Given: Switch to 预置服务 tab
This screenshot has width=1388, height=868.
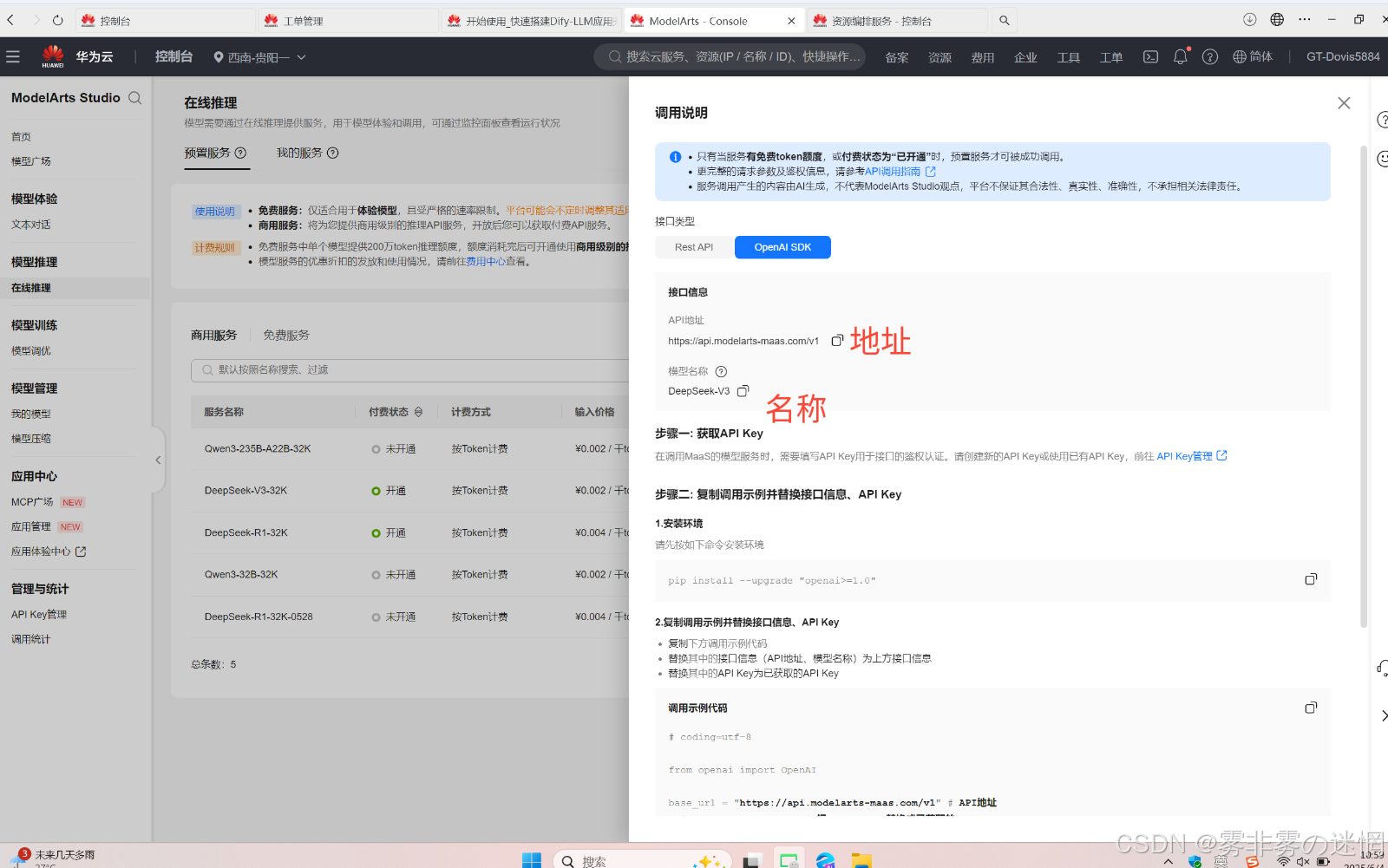Looking at the screenshot, I should [207, 153].
